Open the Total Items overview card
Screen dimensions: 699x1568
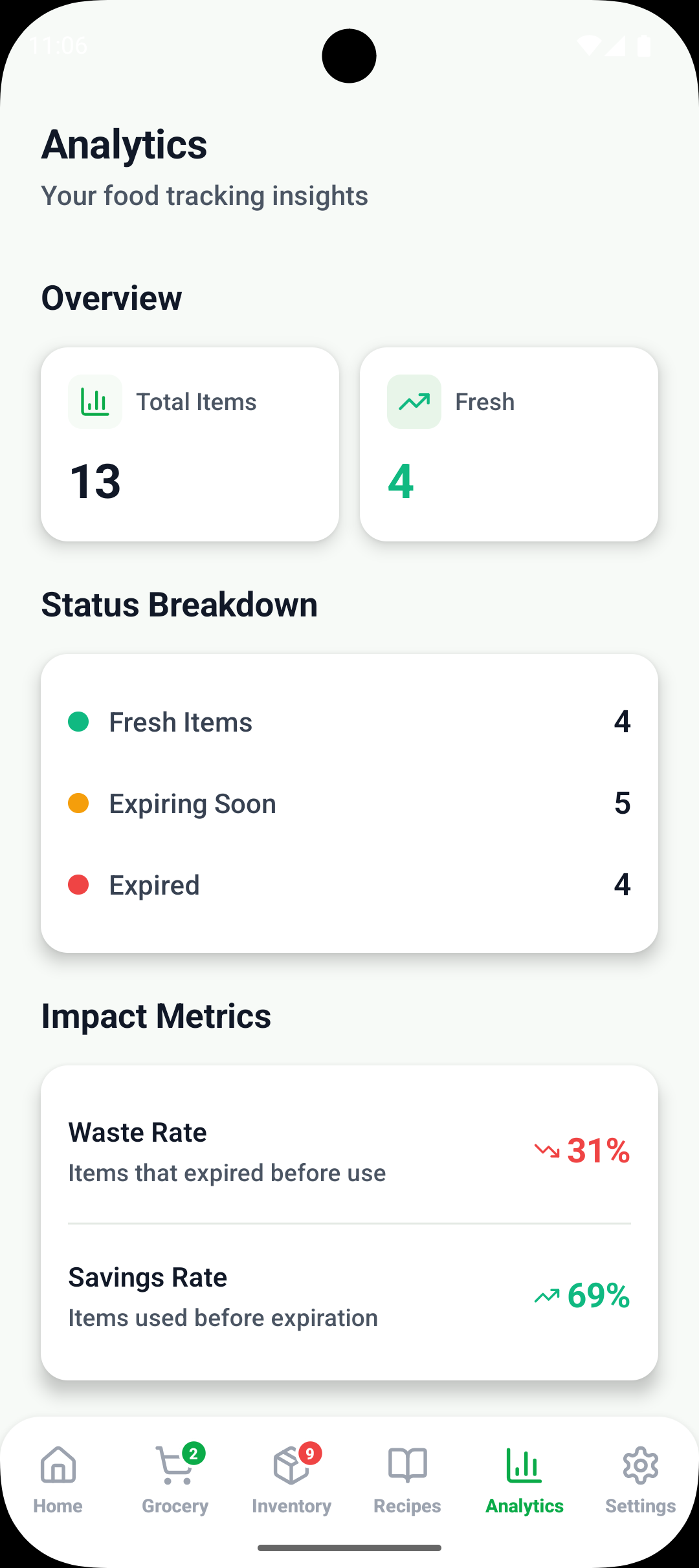[190, 442]
